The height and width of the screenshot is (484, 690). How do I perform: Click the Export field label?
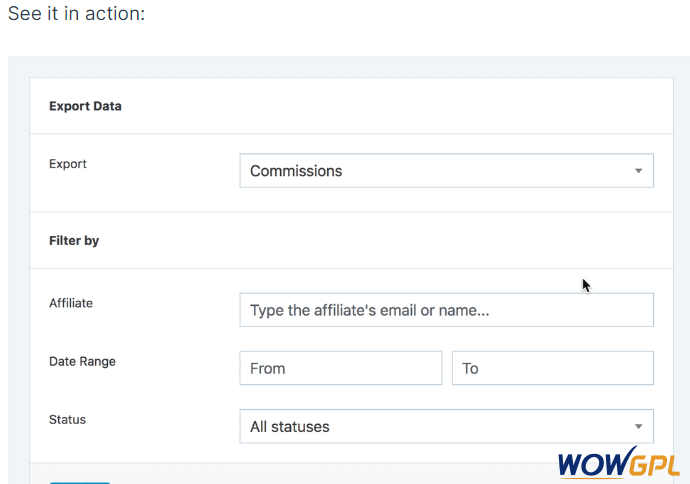tap(68, 164)
